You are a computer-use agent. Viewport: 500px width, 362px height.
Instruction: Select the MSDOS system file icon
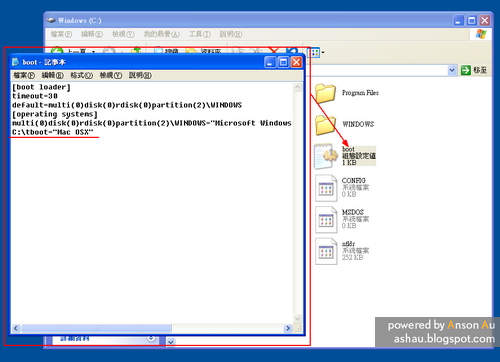click(326, 220)
